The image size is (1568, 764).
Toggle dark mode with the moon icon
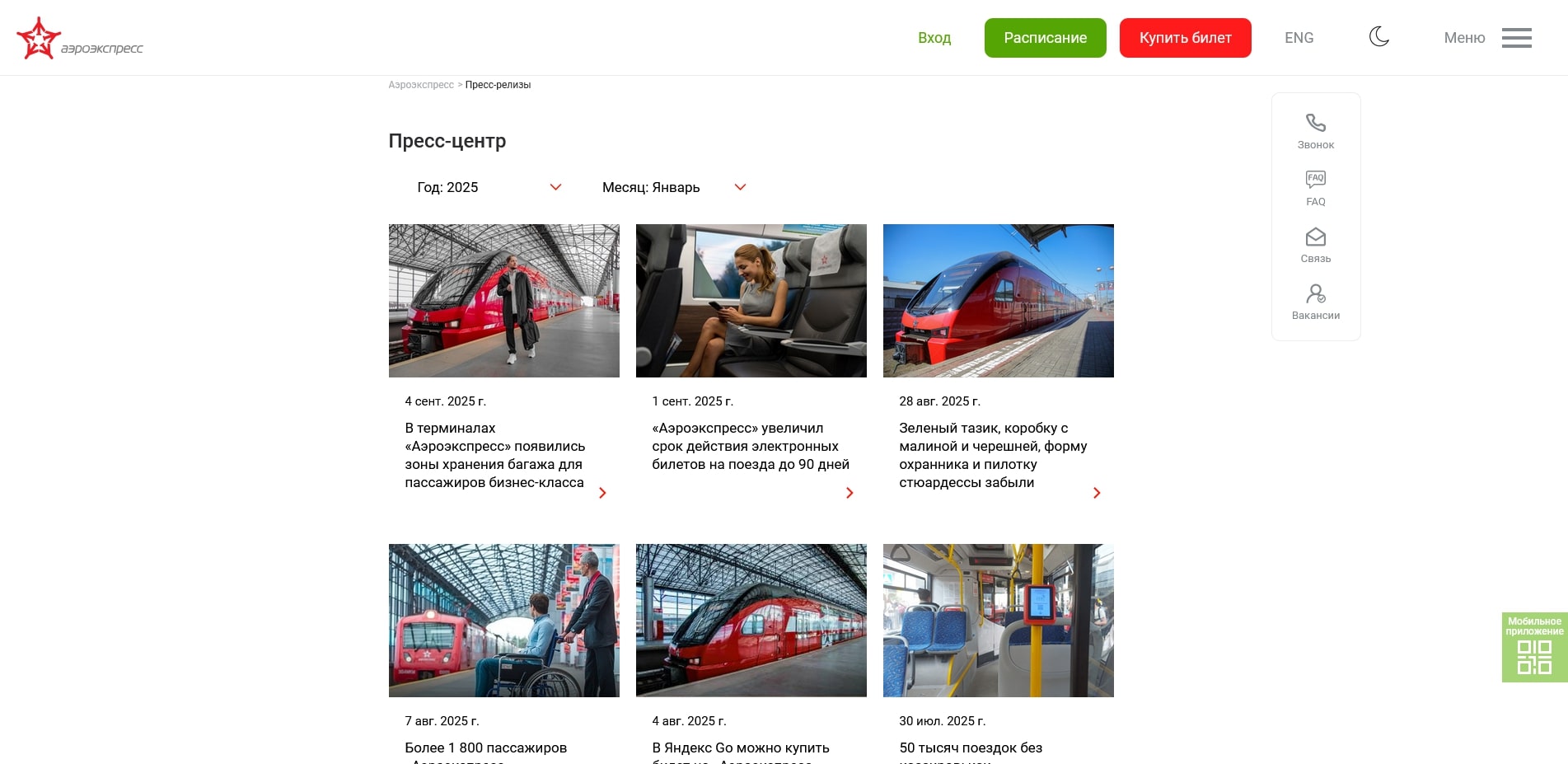coord(1378,37)
